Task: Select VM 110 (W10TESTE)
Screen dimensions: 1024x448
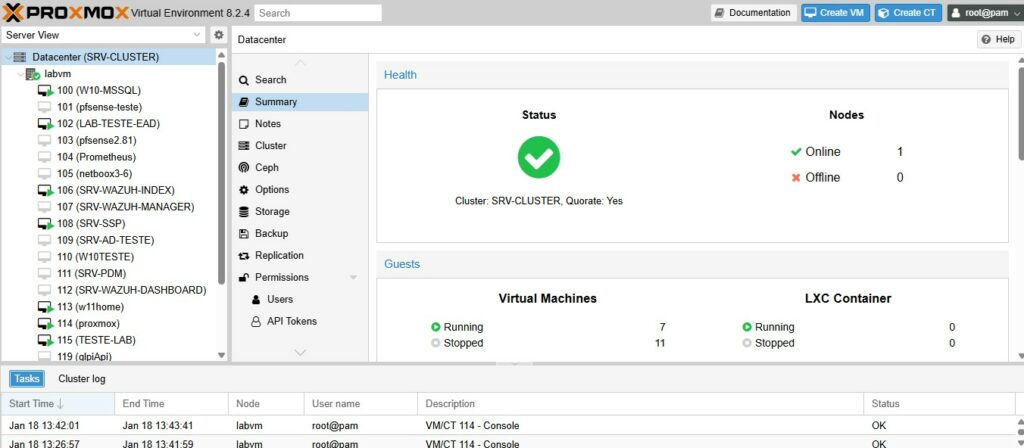Action: click(x=95, y=257)
